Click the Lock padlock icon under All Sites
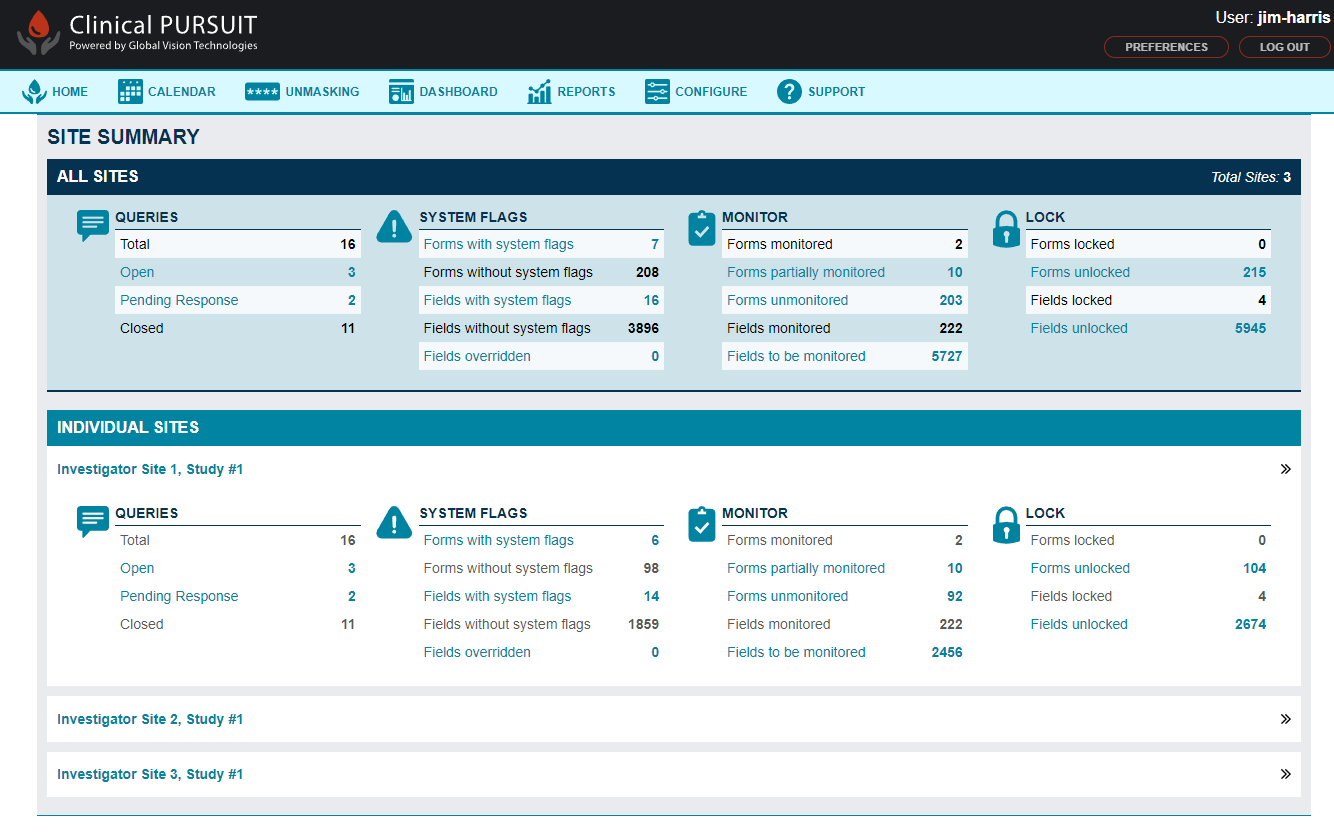Image resolution: width=1334 pixels, height=836 pixels. coord(1006,229)
